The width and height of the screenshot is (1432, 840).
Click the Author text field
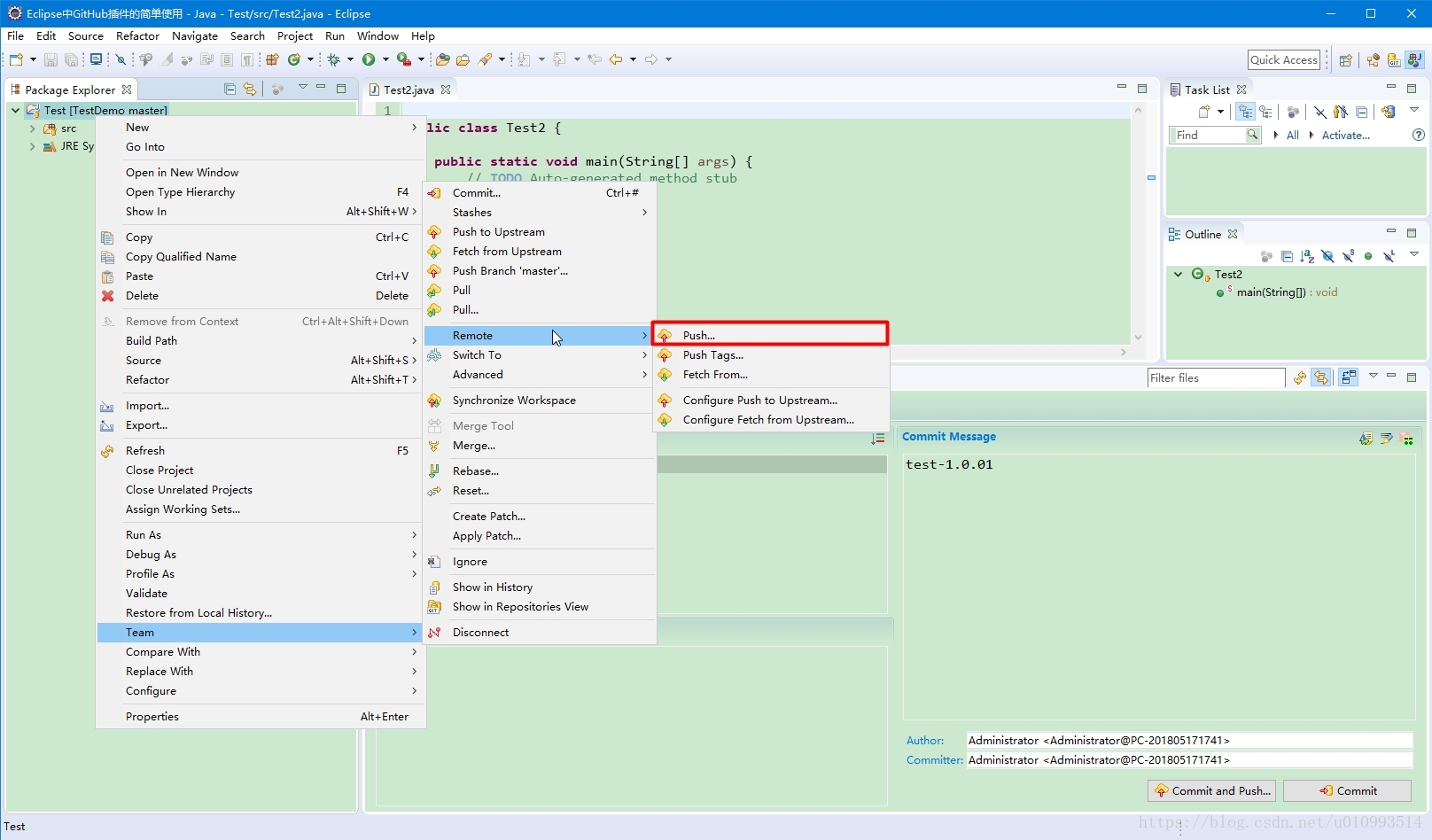(1189, 740)
